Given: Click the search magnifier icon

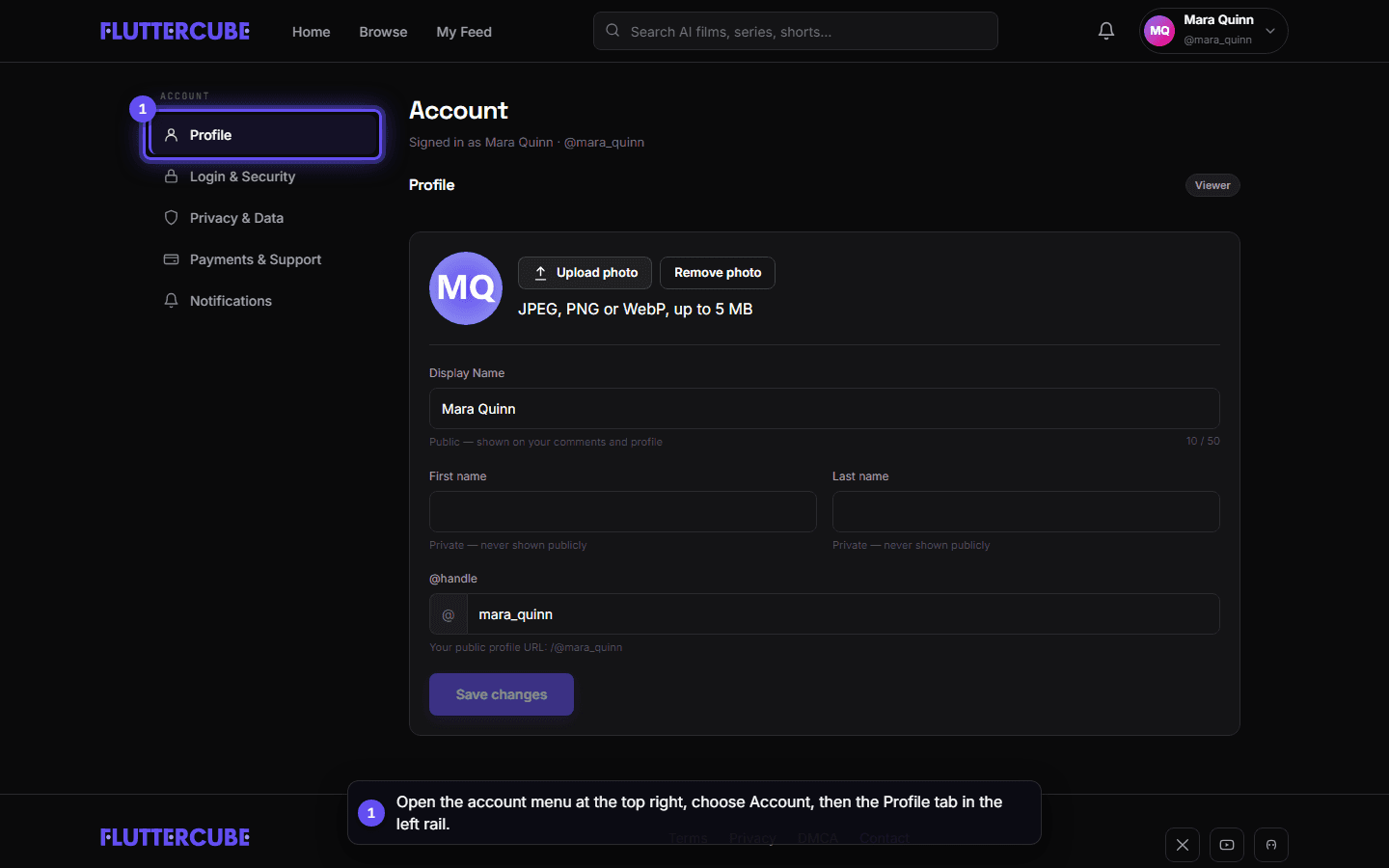Looking at the screenshot, I should tap(613, 31).
